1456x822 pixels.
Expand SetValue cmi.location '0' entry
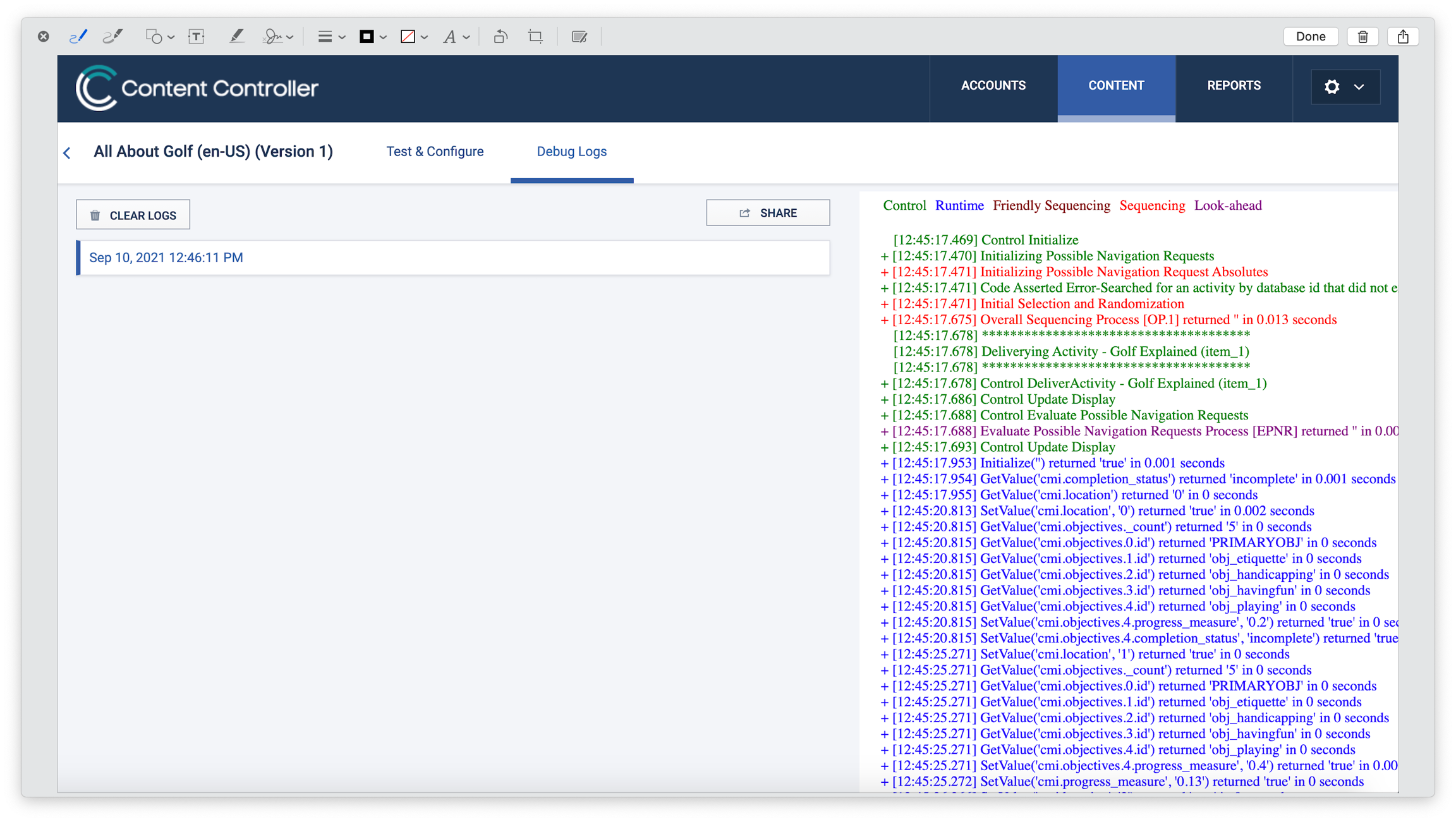[x=884, y=511]
